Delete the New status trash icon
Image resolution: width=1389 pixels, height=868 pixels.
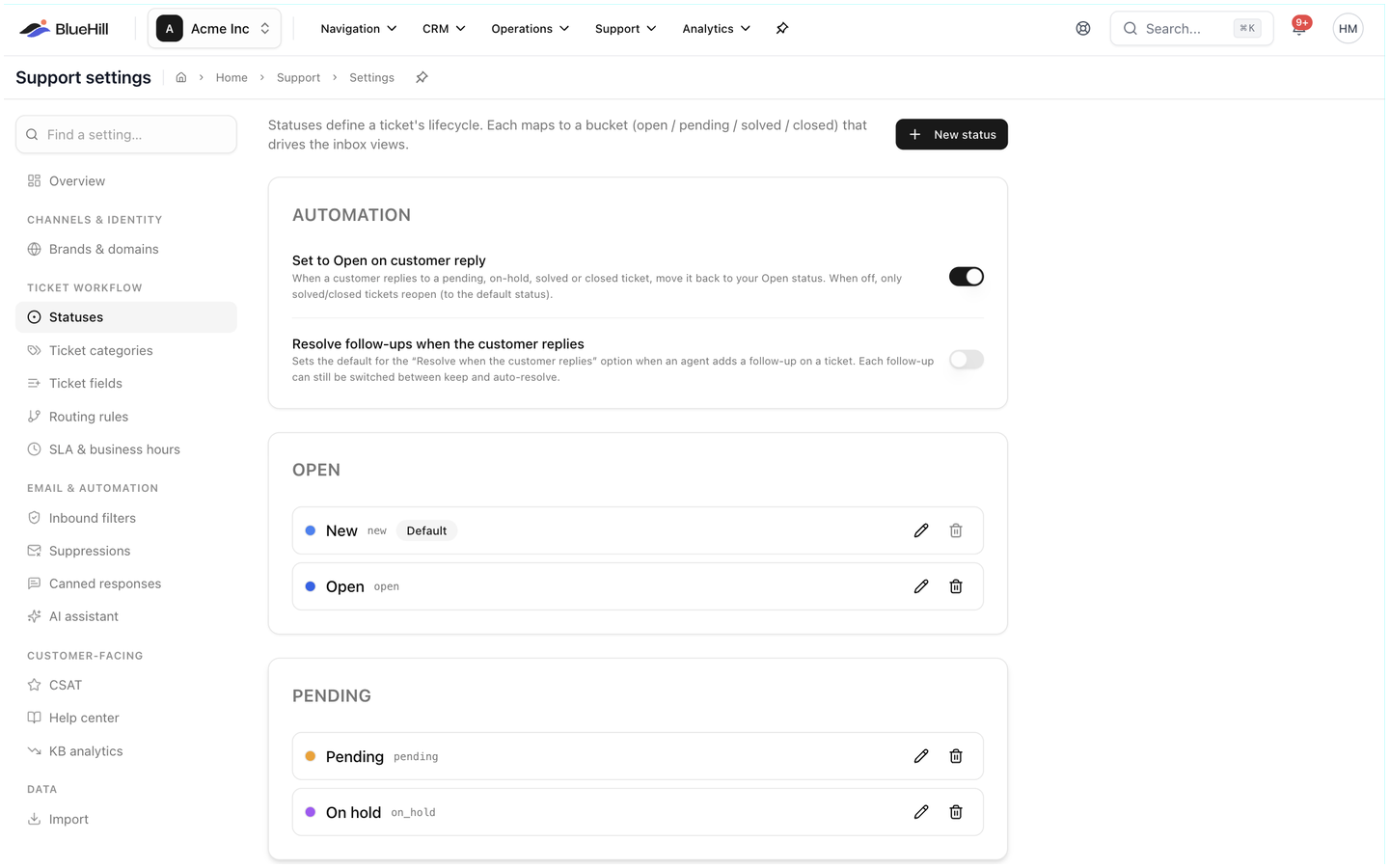point(956,530)
